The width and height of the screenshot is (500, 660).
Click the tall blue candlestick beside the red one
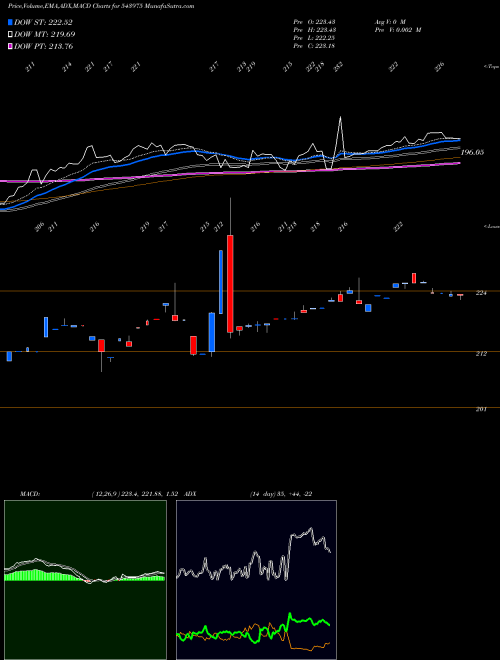pos(221,282)
